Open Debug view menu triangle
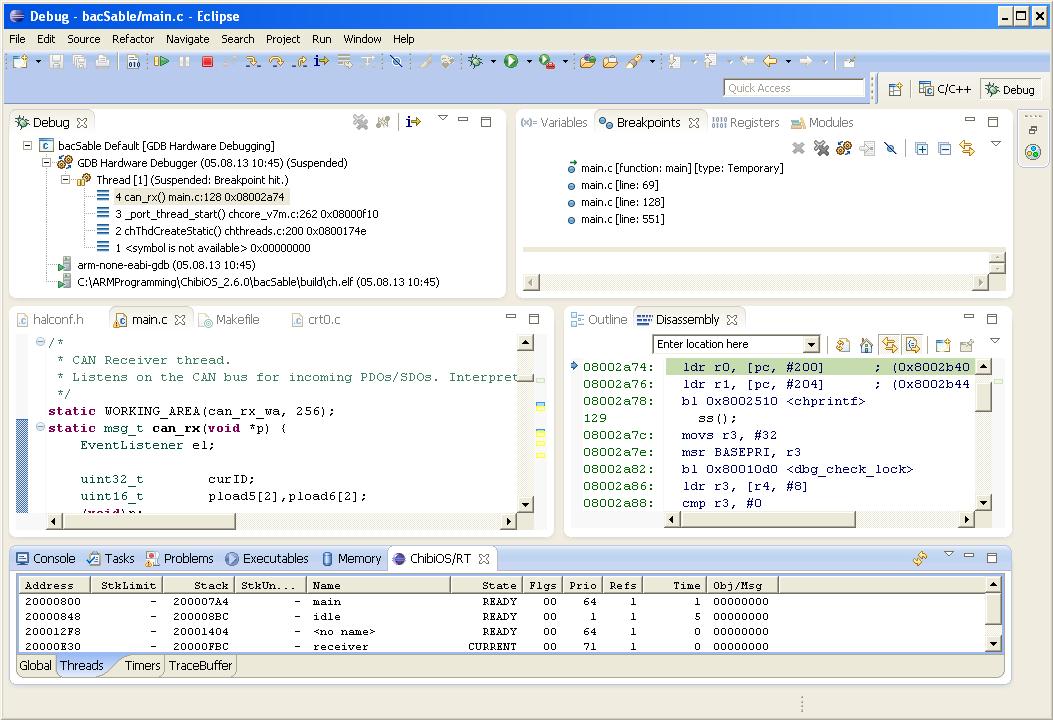 point(443,118)
